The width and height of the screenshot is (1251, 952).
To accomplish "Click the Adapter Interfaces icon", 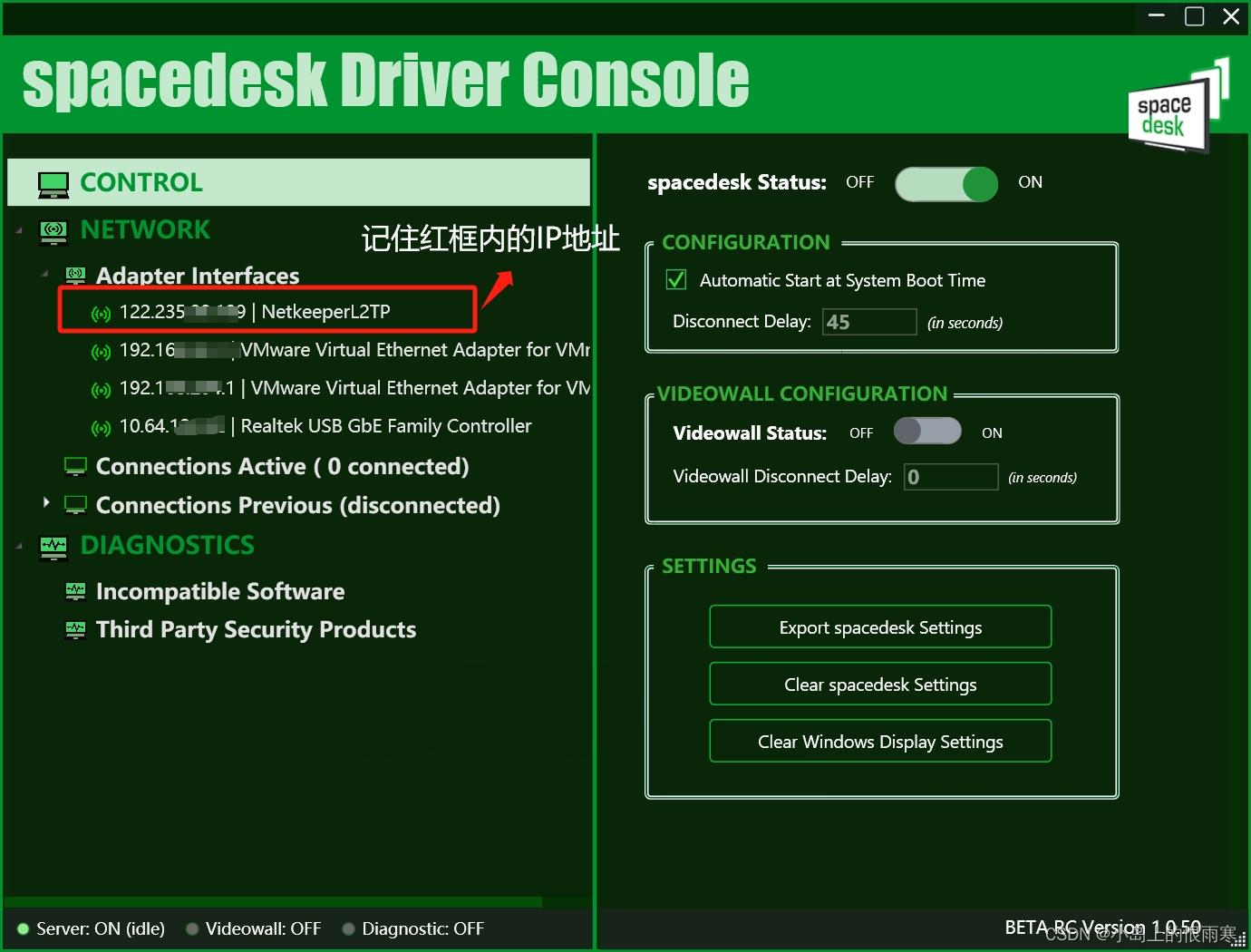I will click(x=75, y=276).
